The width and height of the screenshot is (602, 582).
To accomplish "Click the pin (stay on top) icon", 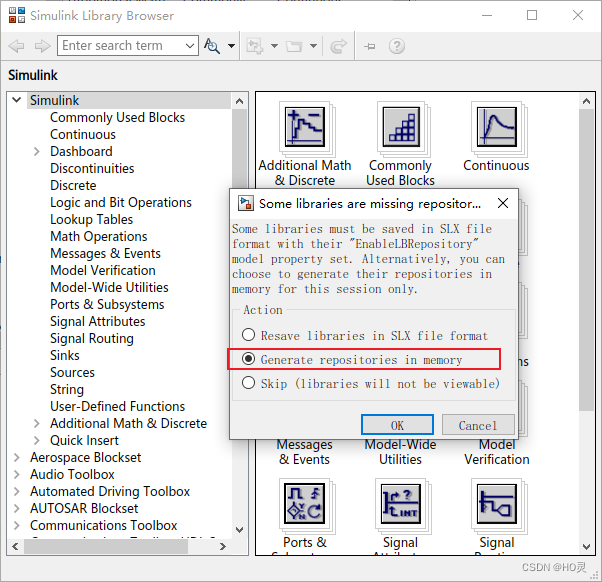I will coord(369,46).
